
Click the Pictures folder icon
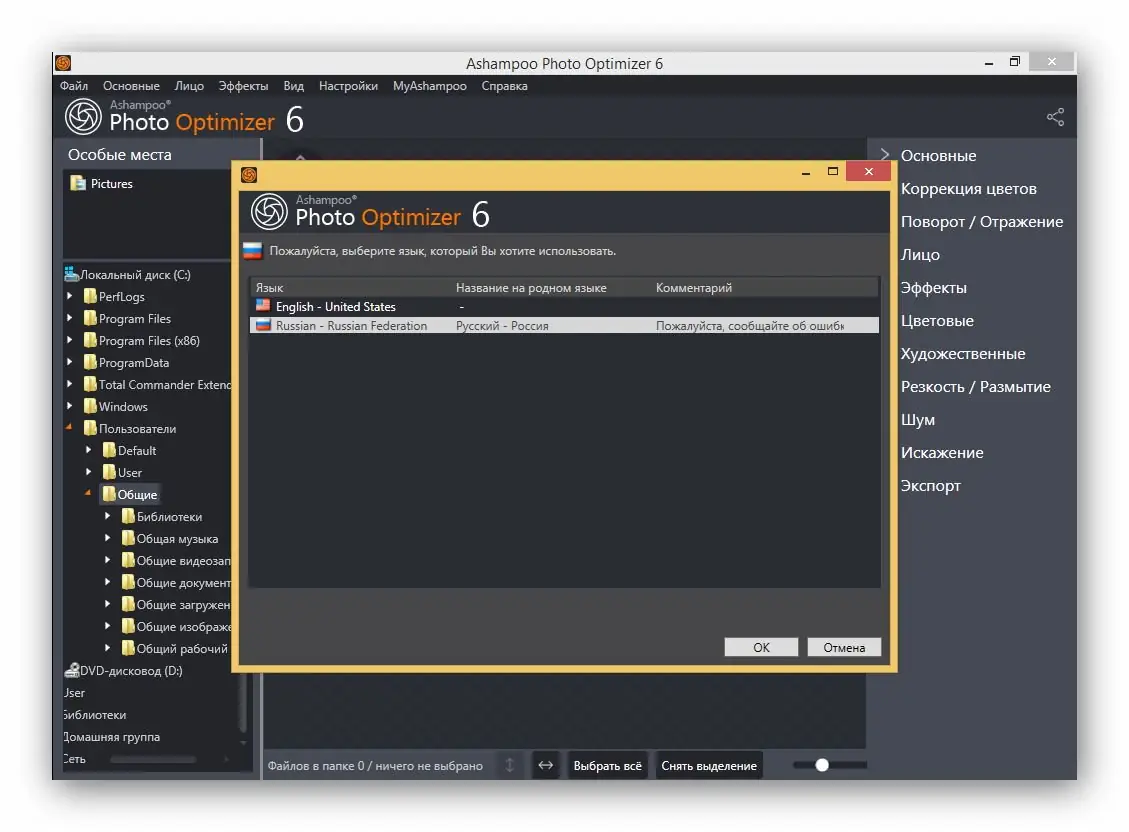click(x=78, y=183)
